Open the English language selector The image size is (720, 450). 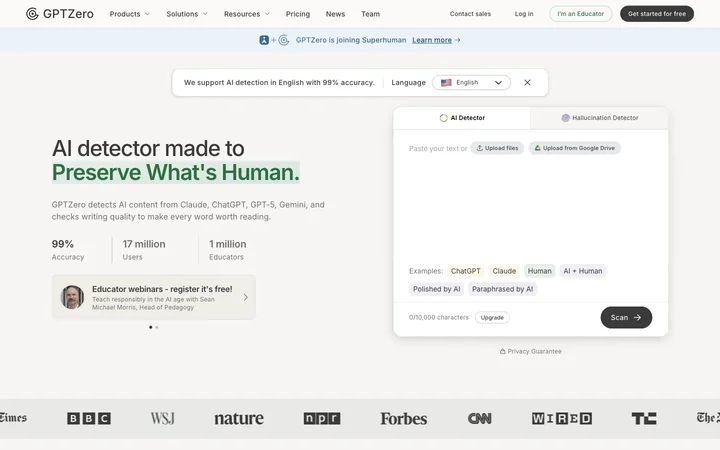(x=471, y=83)
